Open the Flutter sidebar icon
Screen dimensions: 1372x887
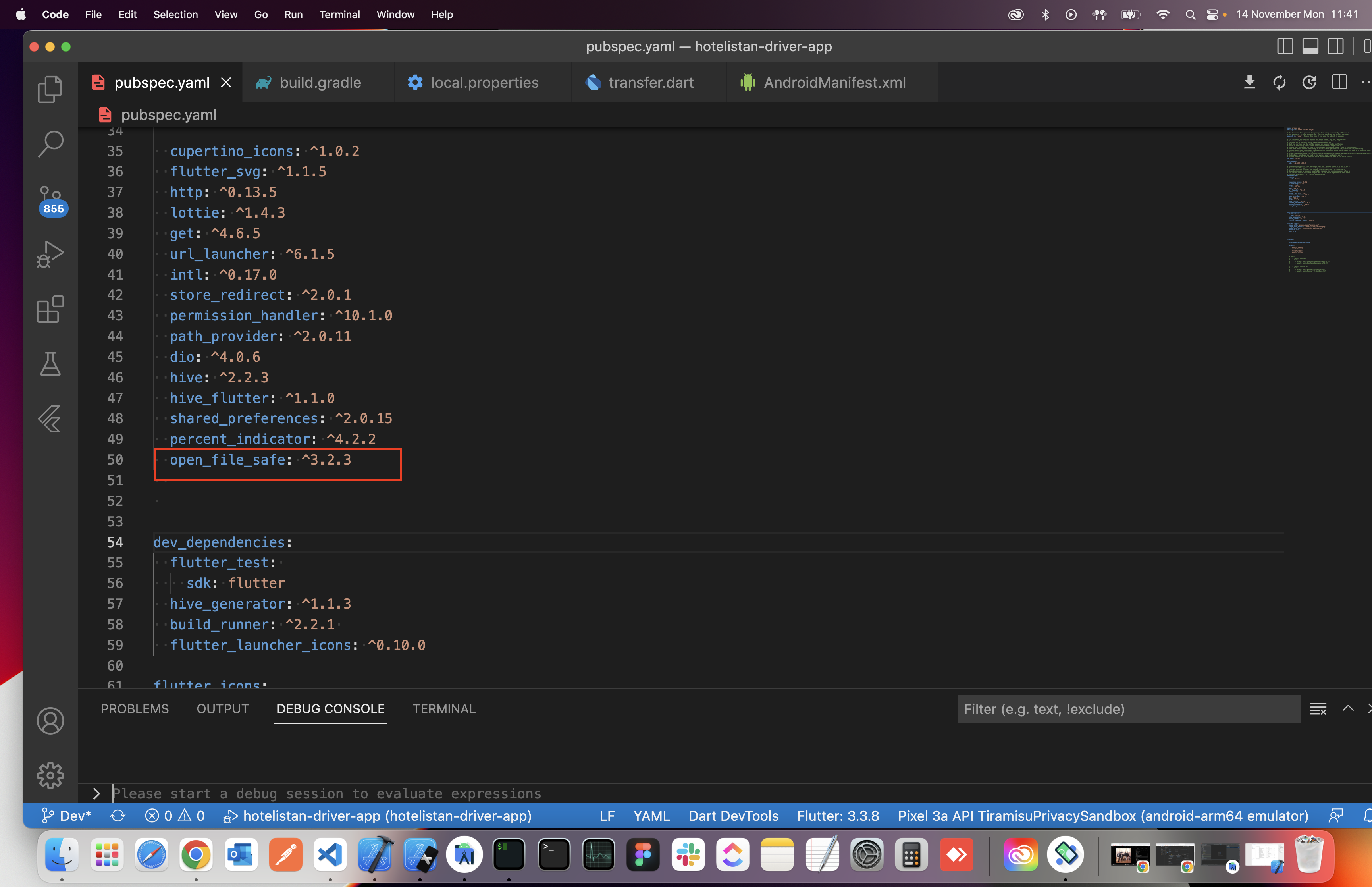click(50, 419)
